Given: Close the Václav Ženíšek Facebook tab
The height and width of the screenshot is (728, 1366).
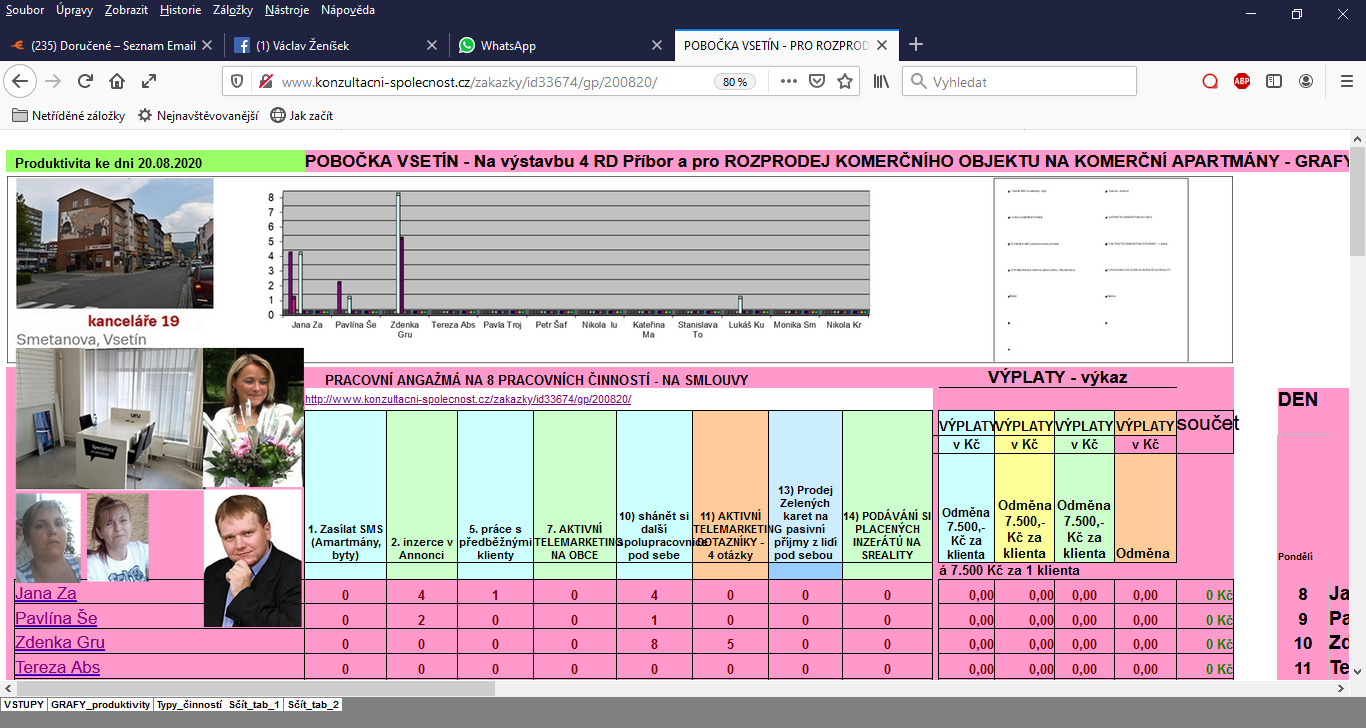Looking at the screenshot, I should (432, 46).
